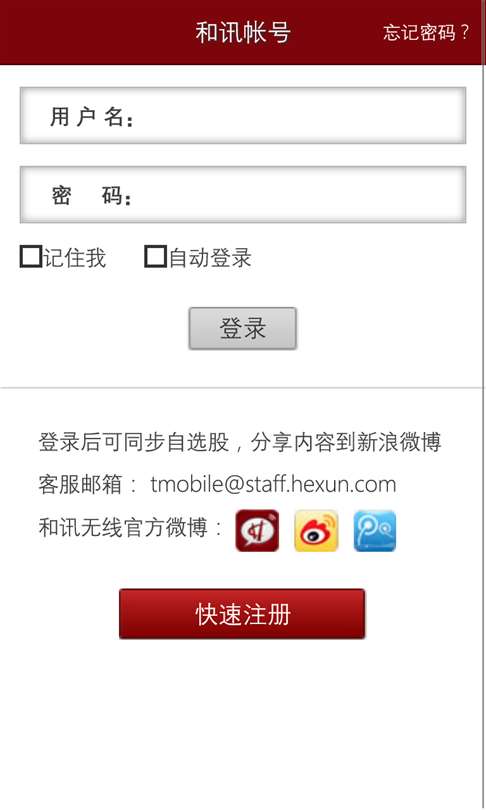Open the Sina Weibo eye logo icon

316,531
